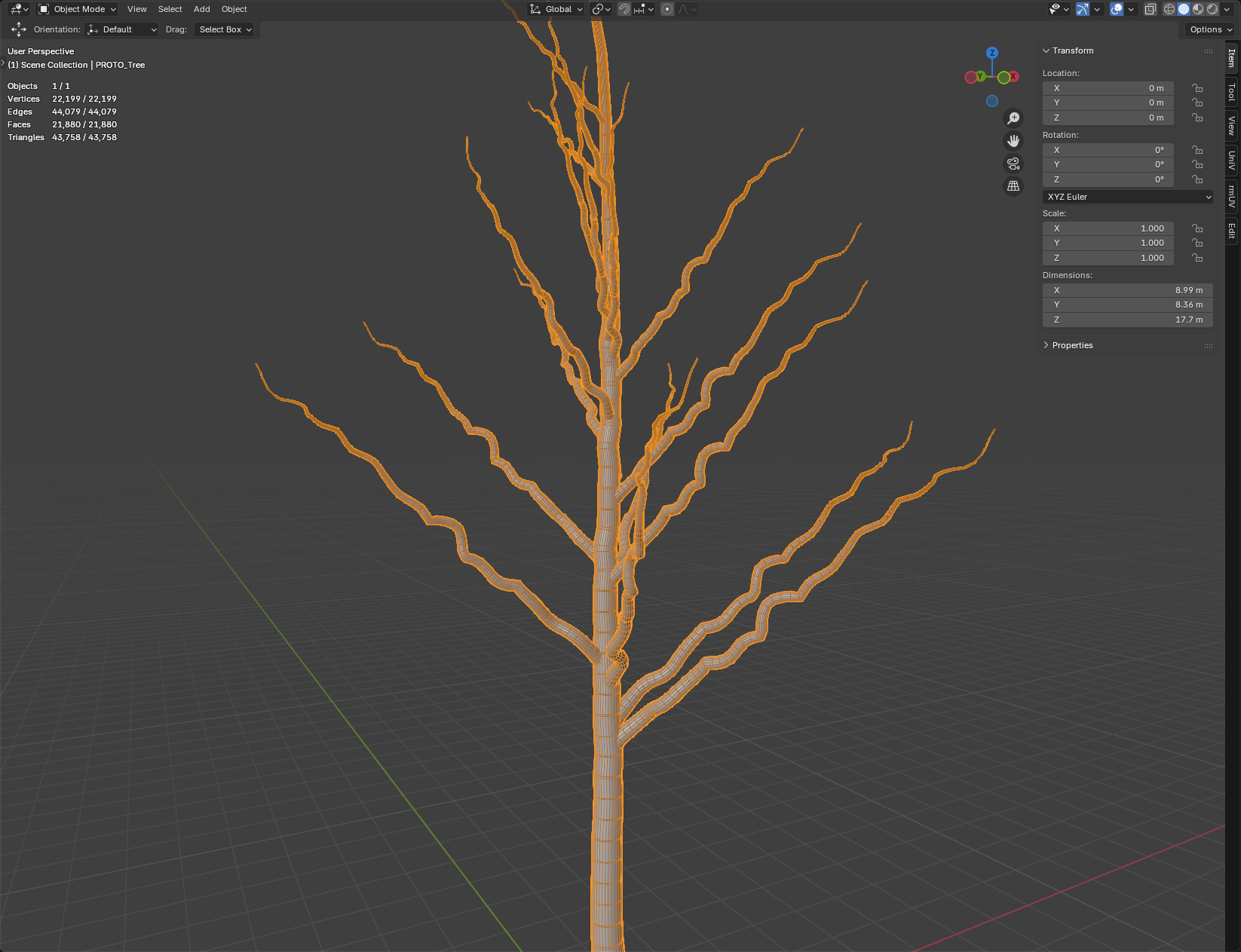Click the blue Z axis on the navigation gizmo
1241x952 pixels.
point(992,53)
